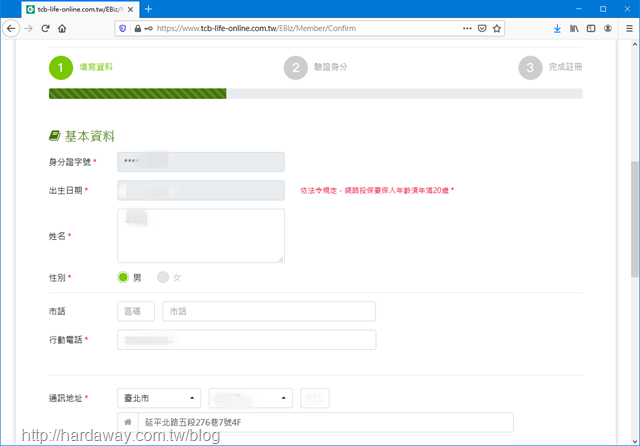The image size is (640, 446).
Task: Open the Firefox account icon
Action: (x=608, y=29)
